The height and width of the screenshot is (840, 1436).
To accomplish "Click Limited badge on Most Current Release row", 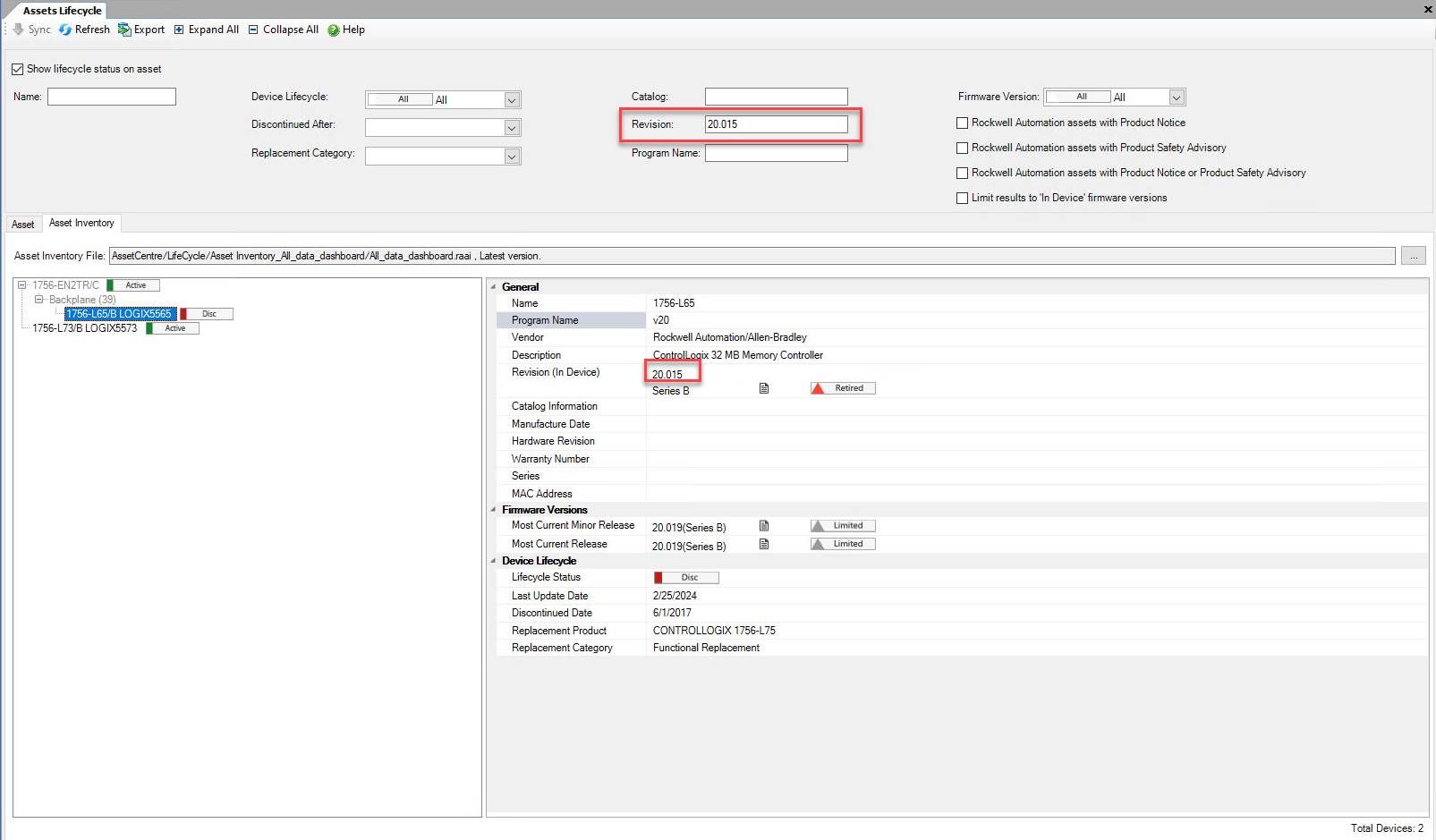I will coord(843,544).
